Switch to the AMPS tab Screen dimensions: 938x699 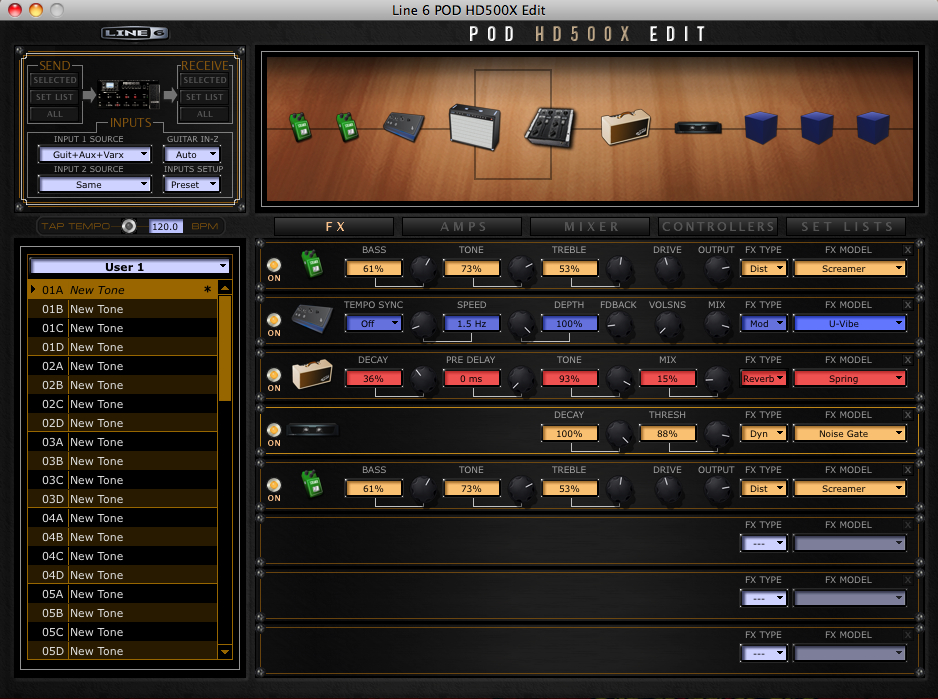point(461,226)
